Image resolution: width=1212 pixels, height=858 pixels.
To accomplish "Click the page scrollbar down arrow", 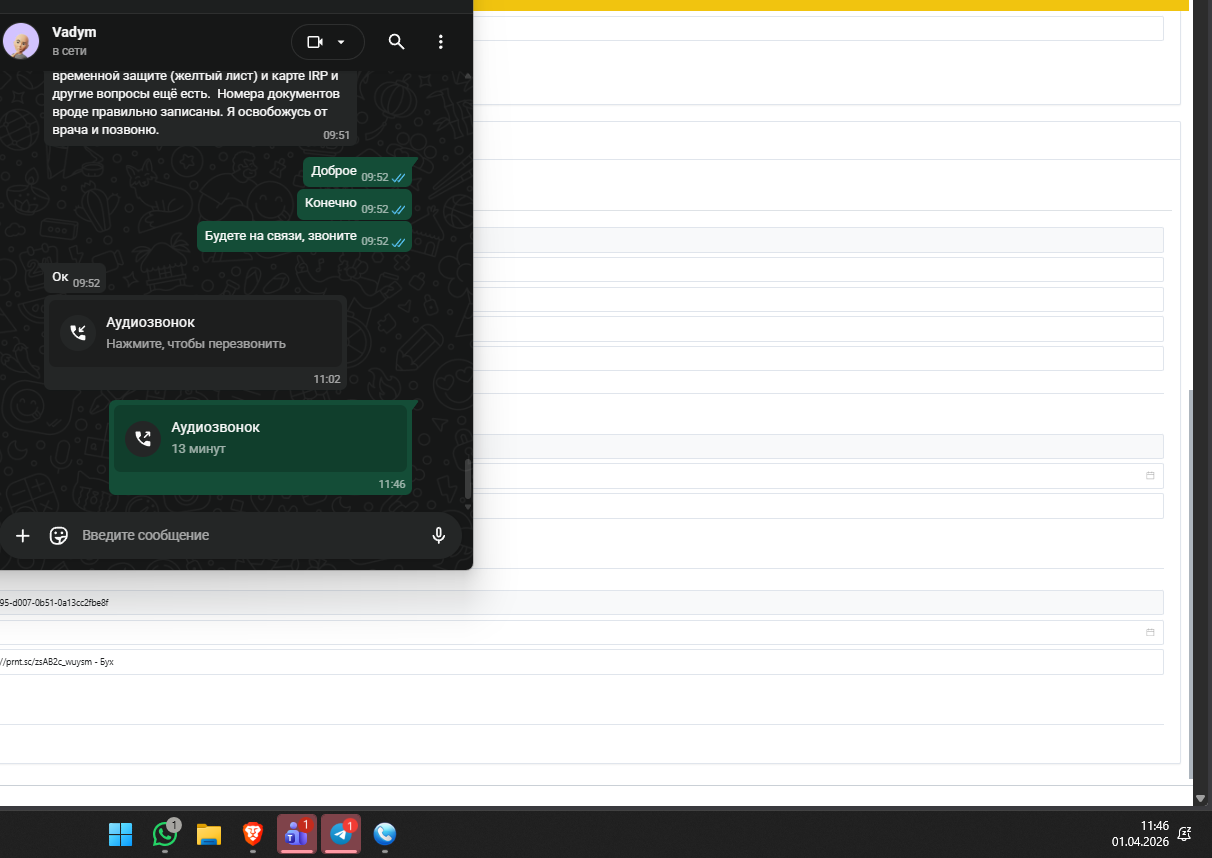I will click(x=1200, y=798).
